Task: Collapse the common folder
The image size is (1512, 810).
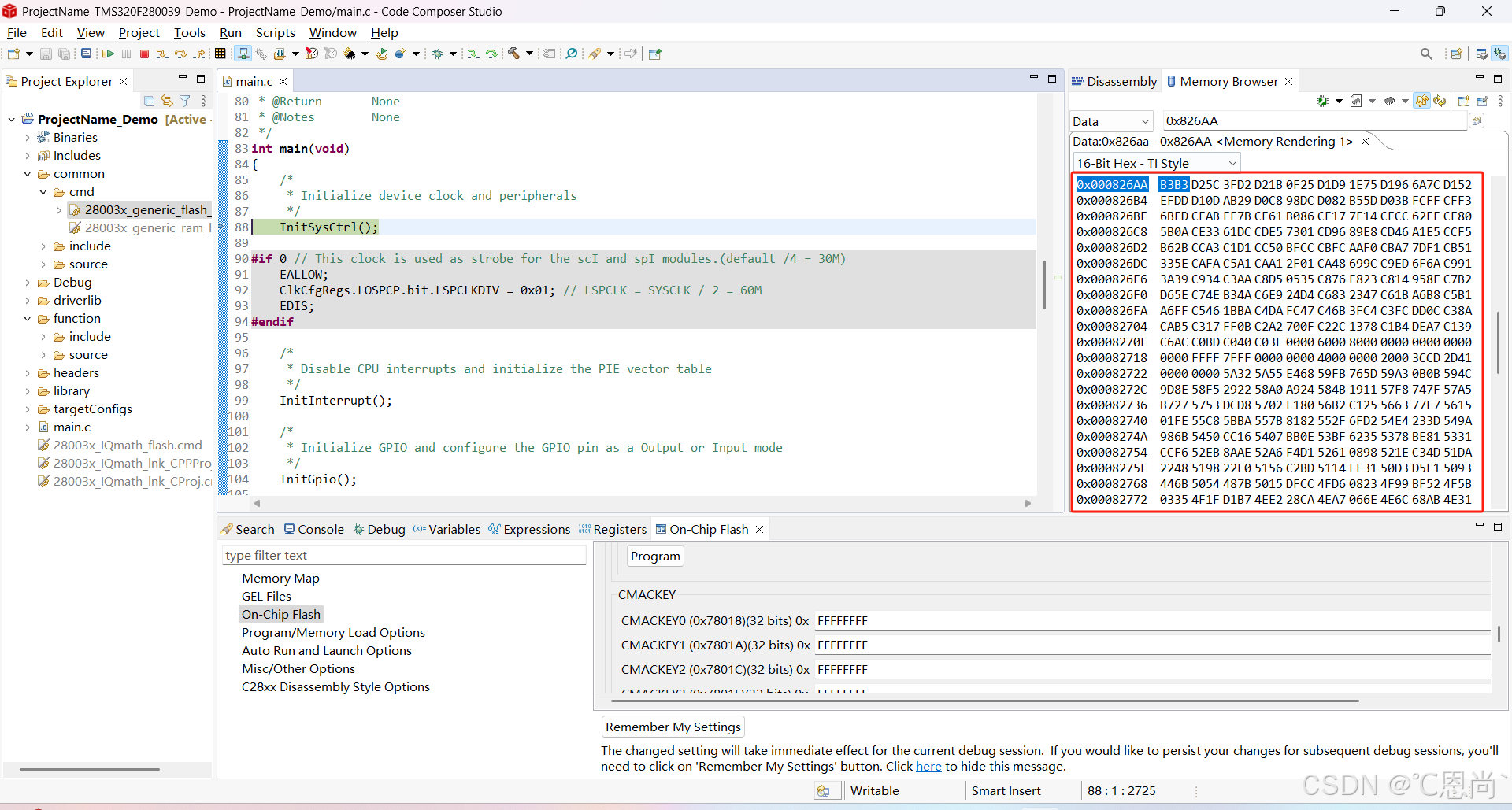Action: click(28, 174)
